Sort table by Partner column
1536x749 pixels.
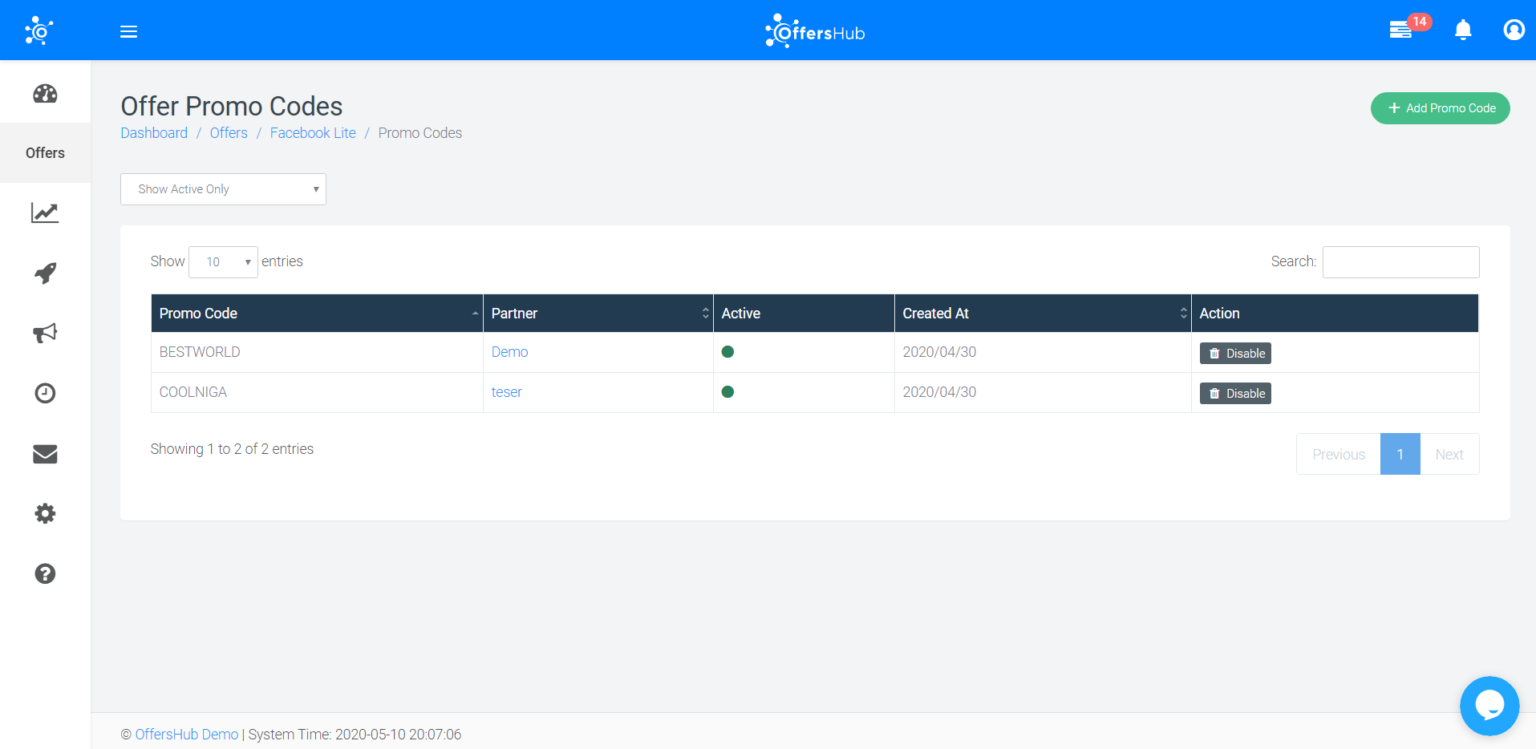pyautogui.click(x=598, y=313)
